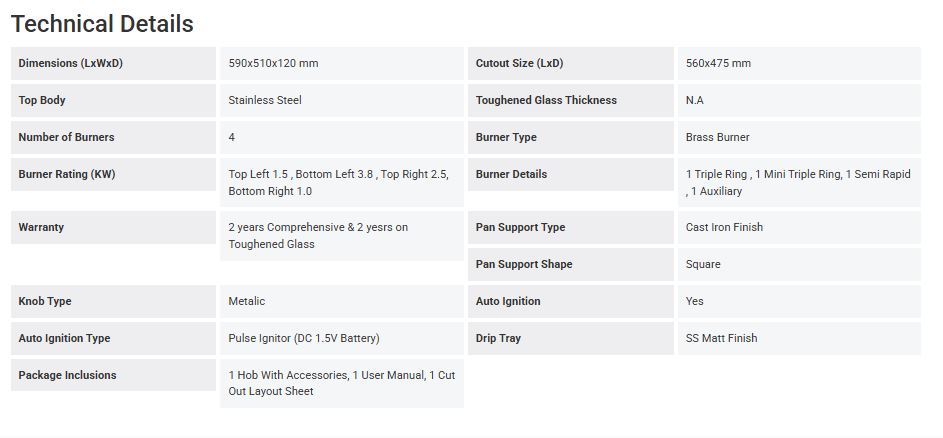Select the SS Matt Finish drip tray value
The width and height of the screenshot is (943, 438).
pyautogui.click(x=721, y=339)
